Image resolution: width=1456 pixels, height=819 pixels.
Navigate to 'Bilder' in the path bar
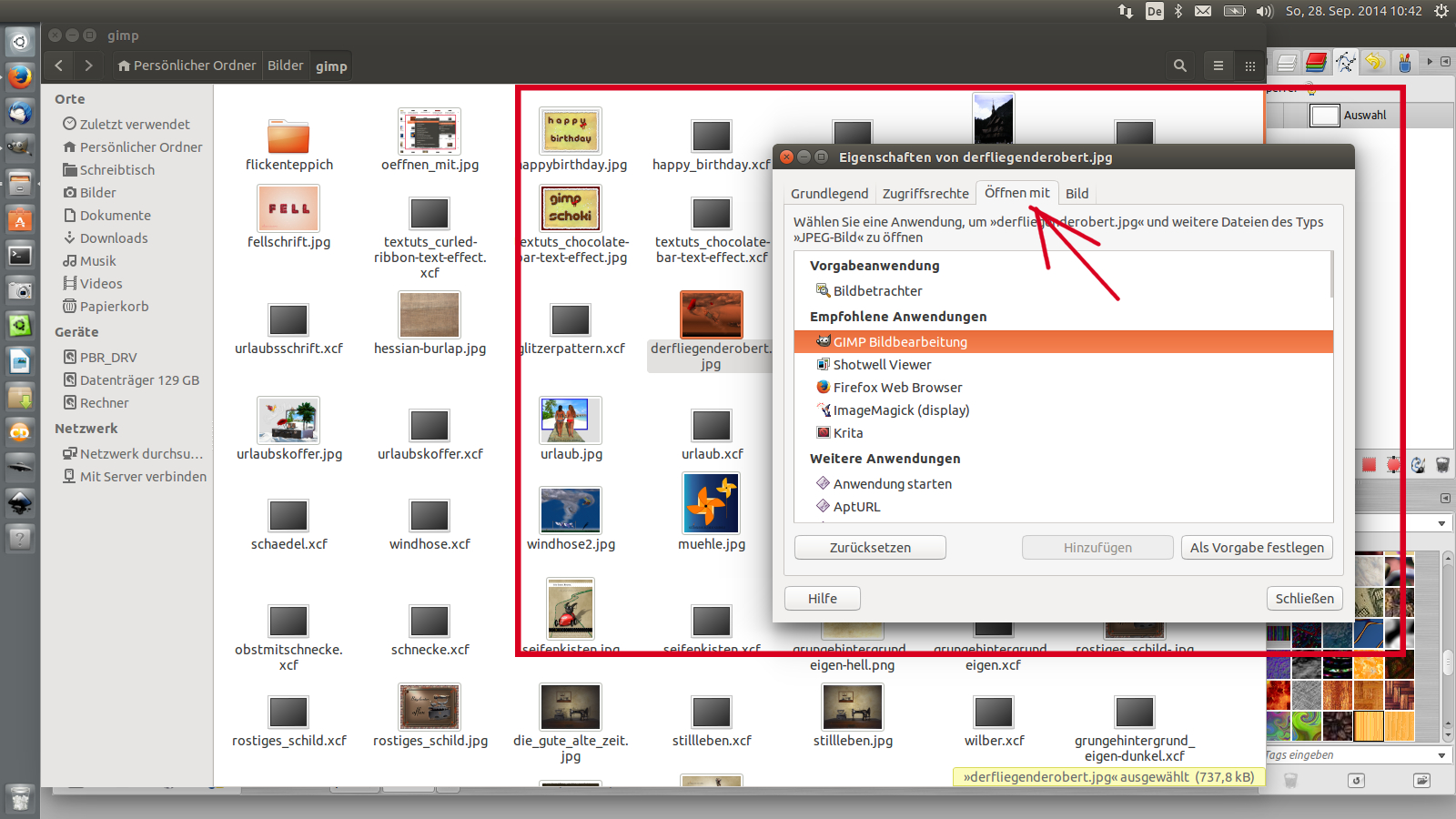286,66
